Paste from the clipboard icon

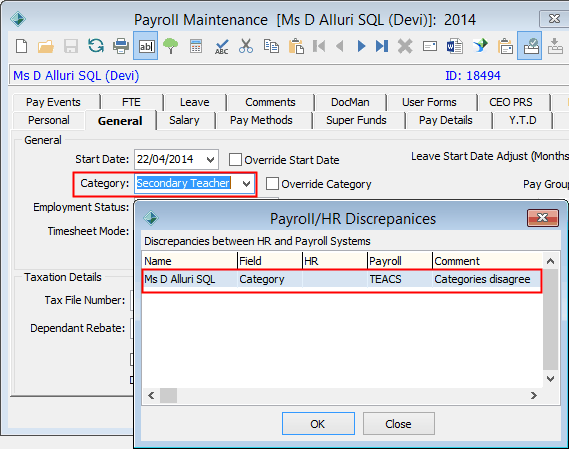click(296, 46)
